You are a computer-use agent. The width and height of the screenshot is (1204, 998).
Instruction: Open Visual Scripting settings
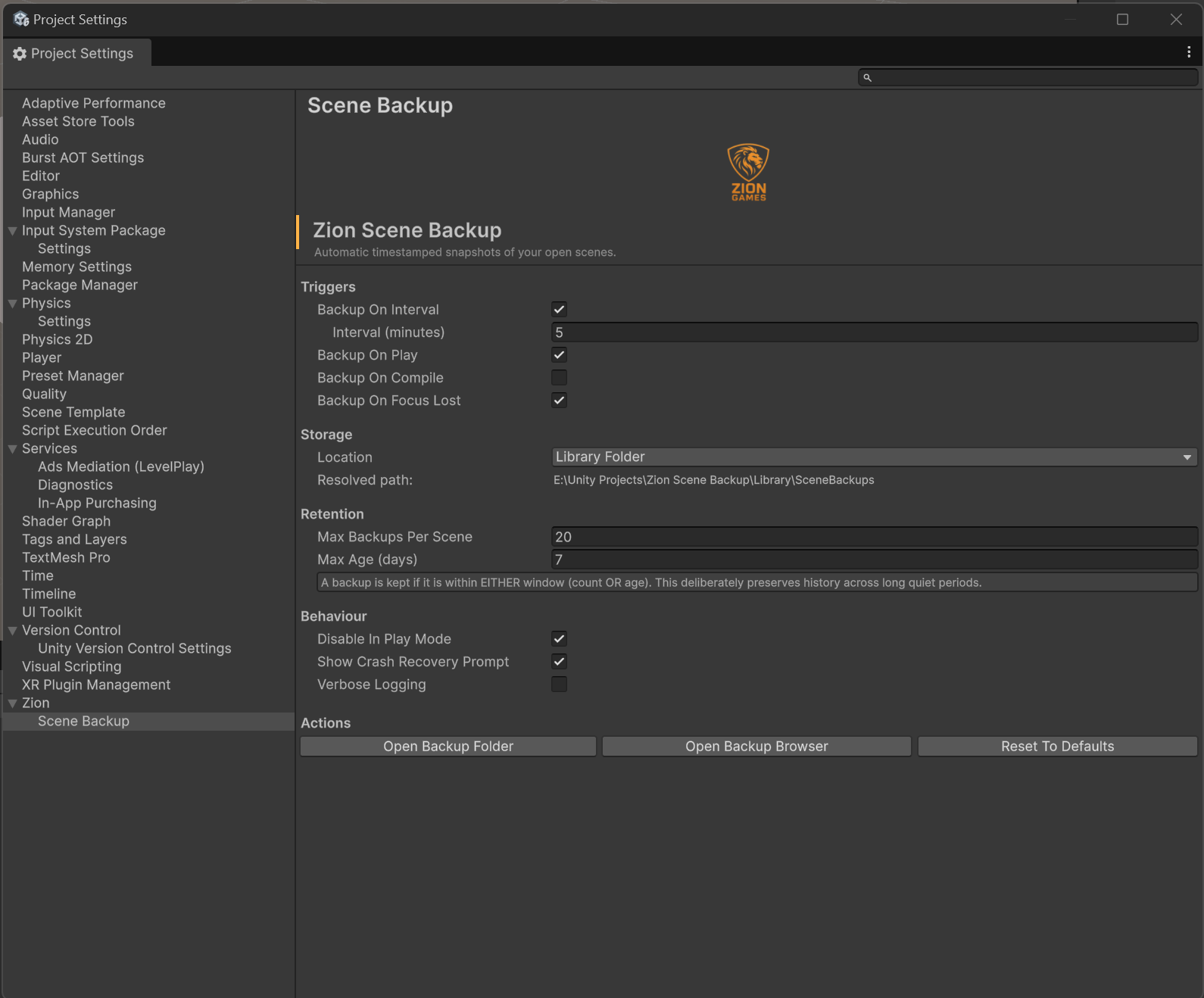pyautogui.click(x=71, y=666)
